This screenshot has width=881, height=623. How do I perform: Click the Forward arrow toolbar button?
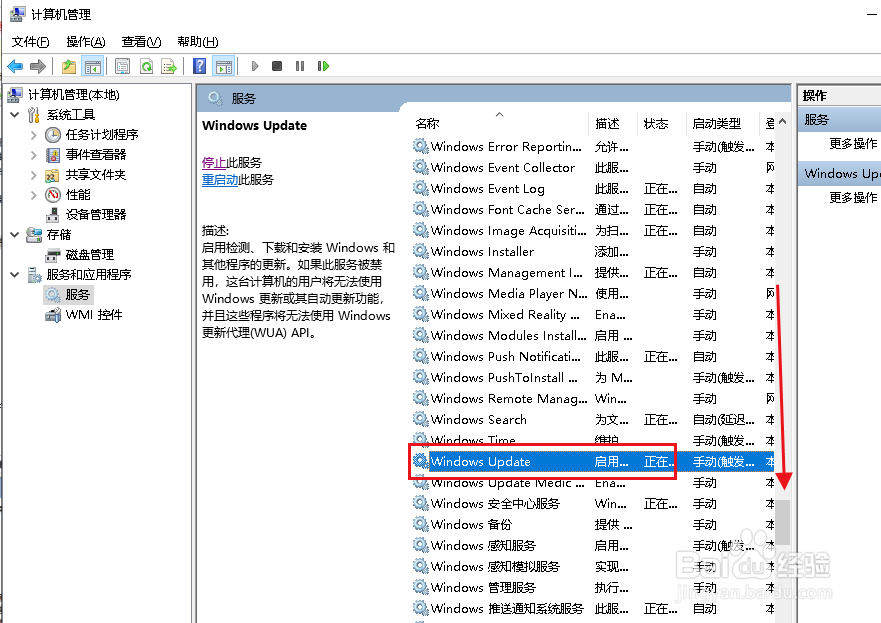point(38,66)
